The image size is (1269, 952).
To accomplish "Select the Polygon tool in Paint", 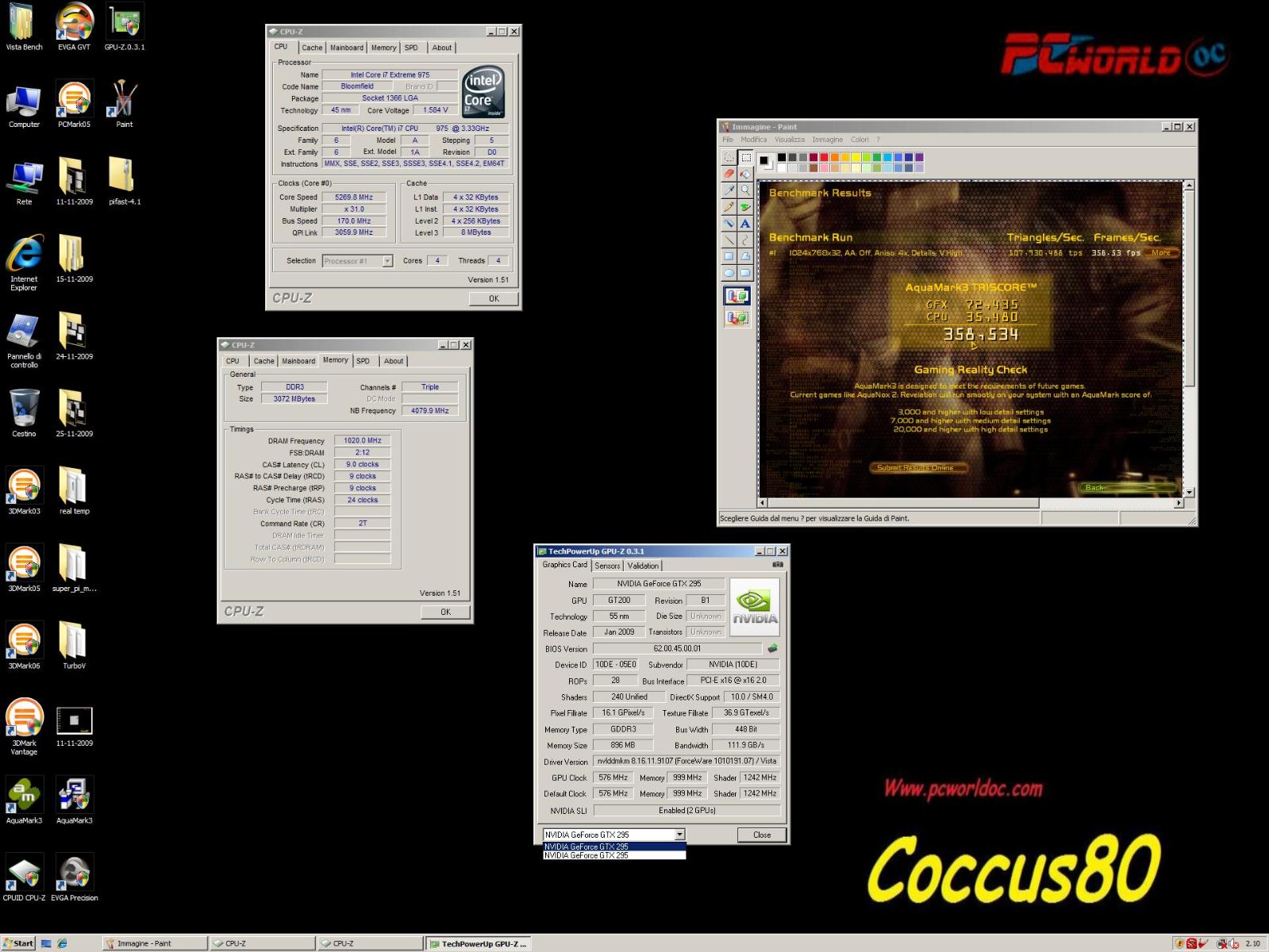I will tap(745, 256).
